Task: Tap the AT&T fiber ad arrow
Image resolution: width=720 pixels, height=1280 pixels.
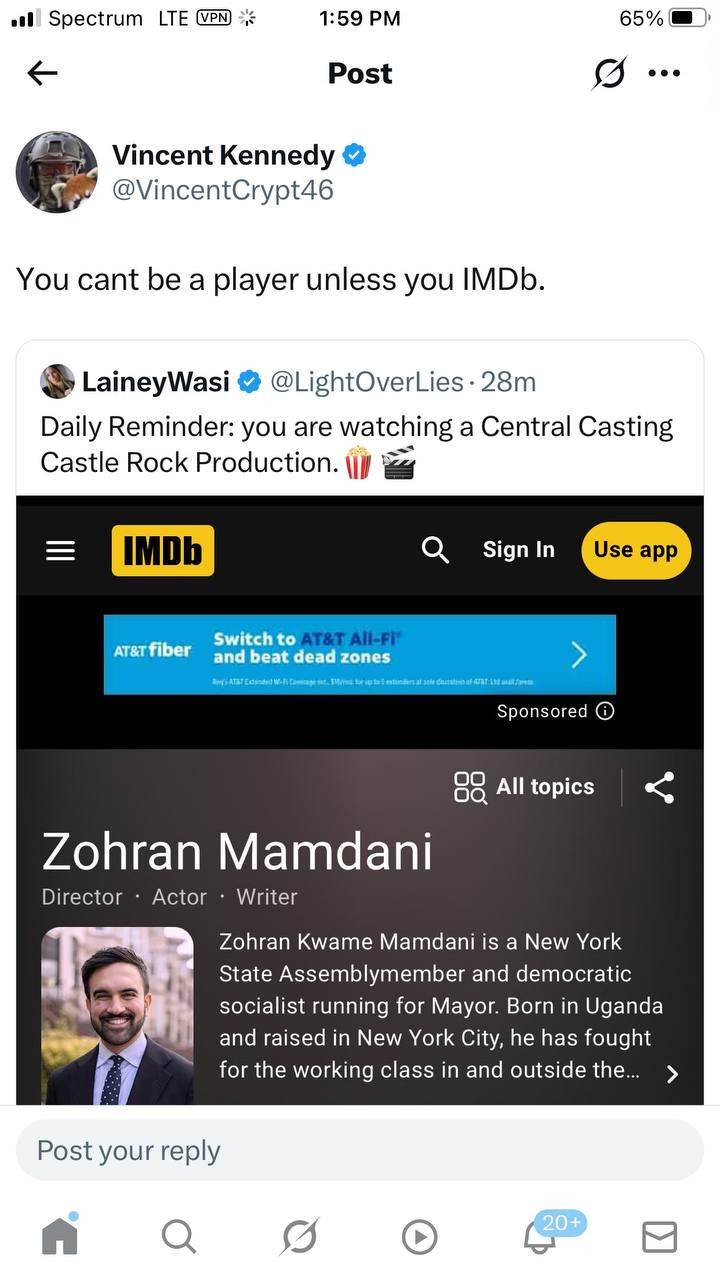Action: [x=578, y=655]
